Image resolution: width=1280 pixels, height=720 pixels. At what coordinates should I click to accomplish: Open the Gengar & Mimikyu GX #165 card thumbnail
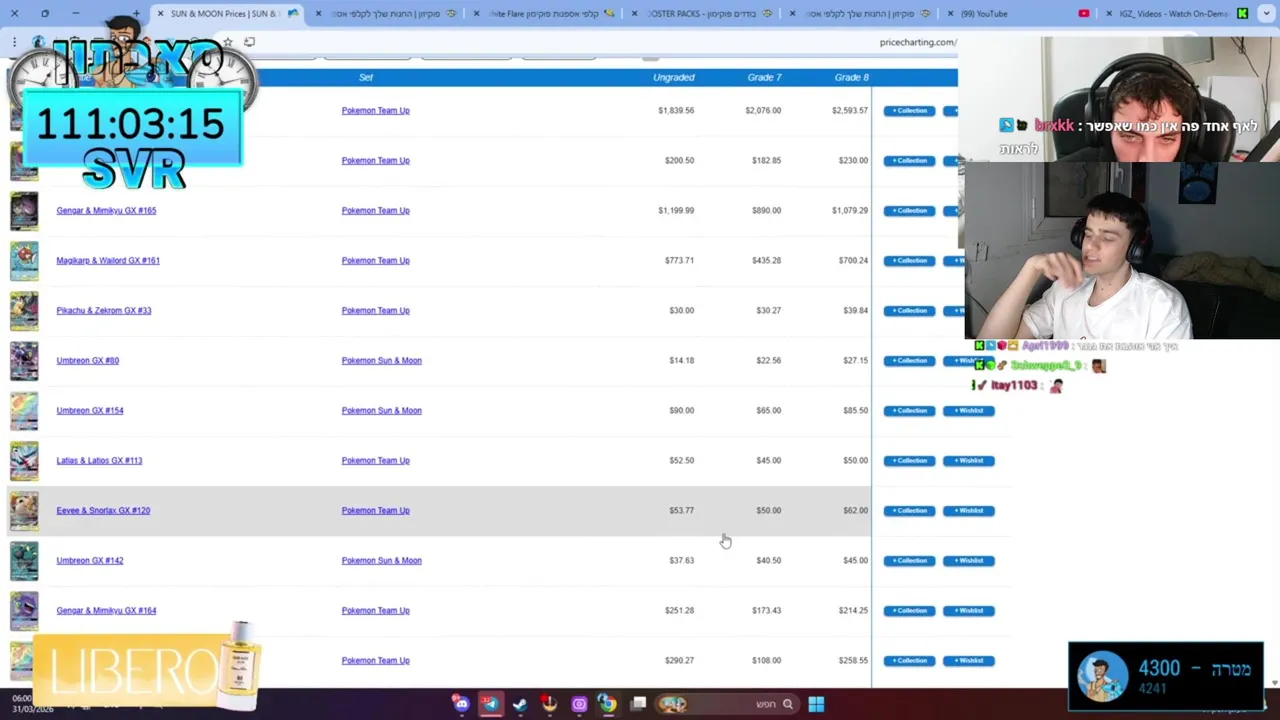point(24,211)
